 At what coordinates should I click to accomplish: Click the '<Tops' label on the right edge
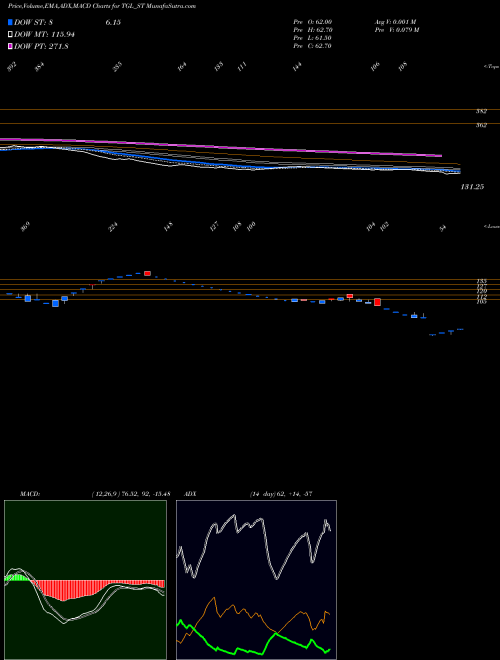click(492, 67)
